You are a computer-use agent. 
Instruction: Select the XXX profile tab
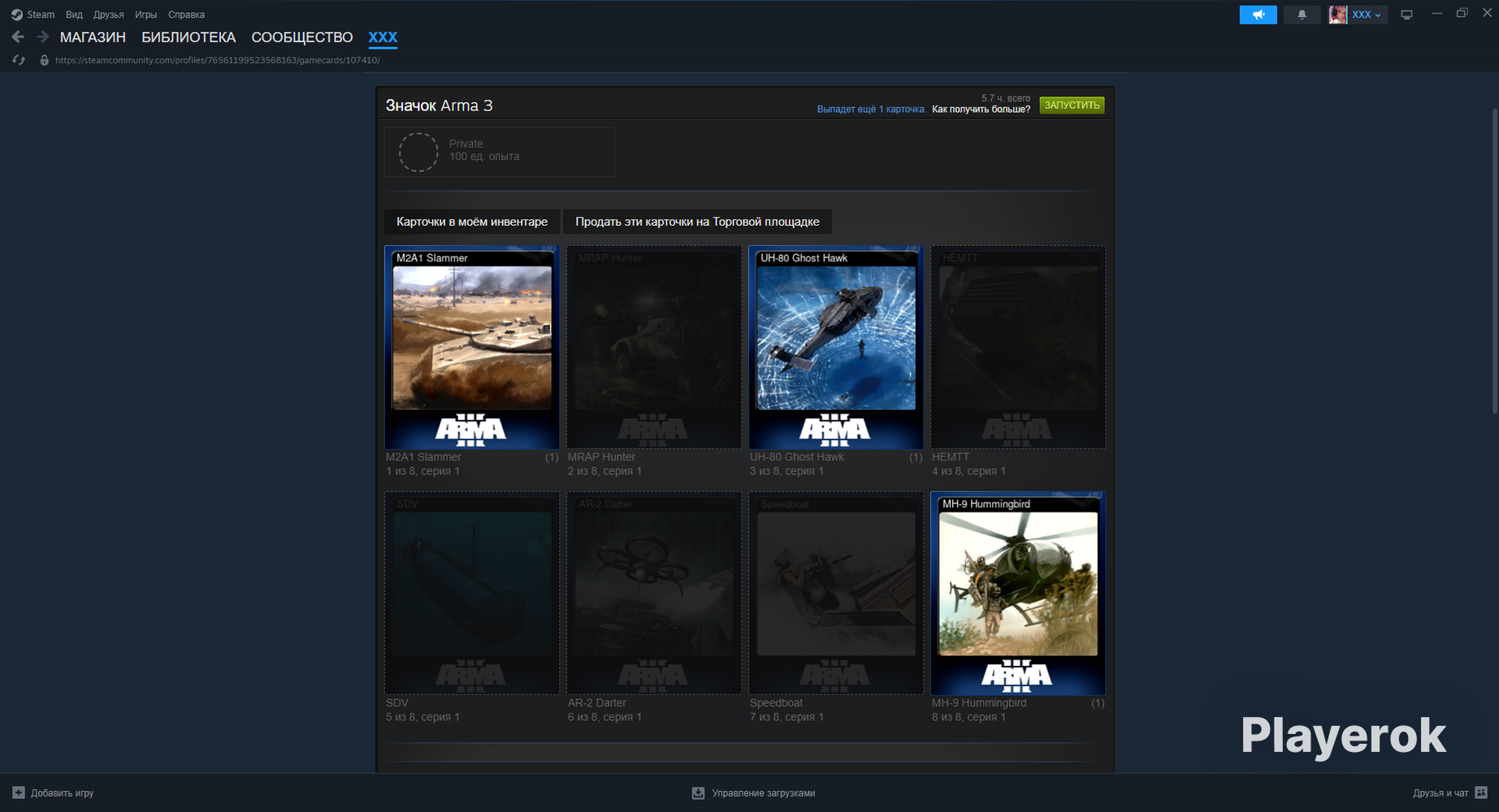[383, 37]
